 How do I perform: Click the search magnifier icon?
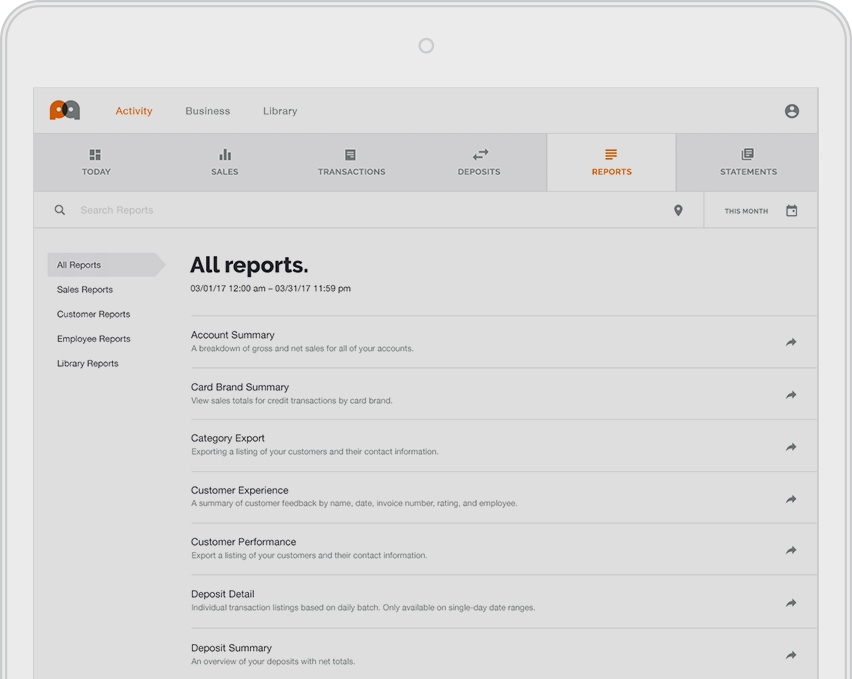click(60, 210)
